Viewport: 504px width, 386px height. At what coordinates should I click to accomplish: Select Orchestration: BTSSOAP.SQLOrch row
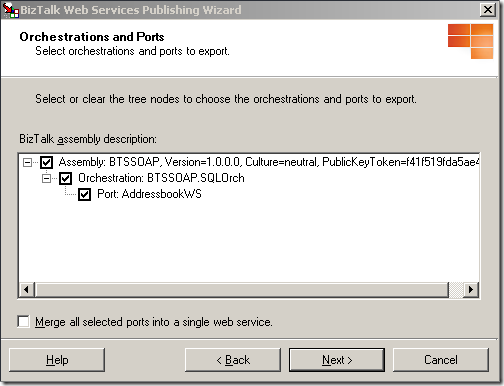click(x=161, y=178)
